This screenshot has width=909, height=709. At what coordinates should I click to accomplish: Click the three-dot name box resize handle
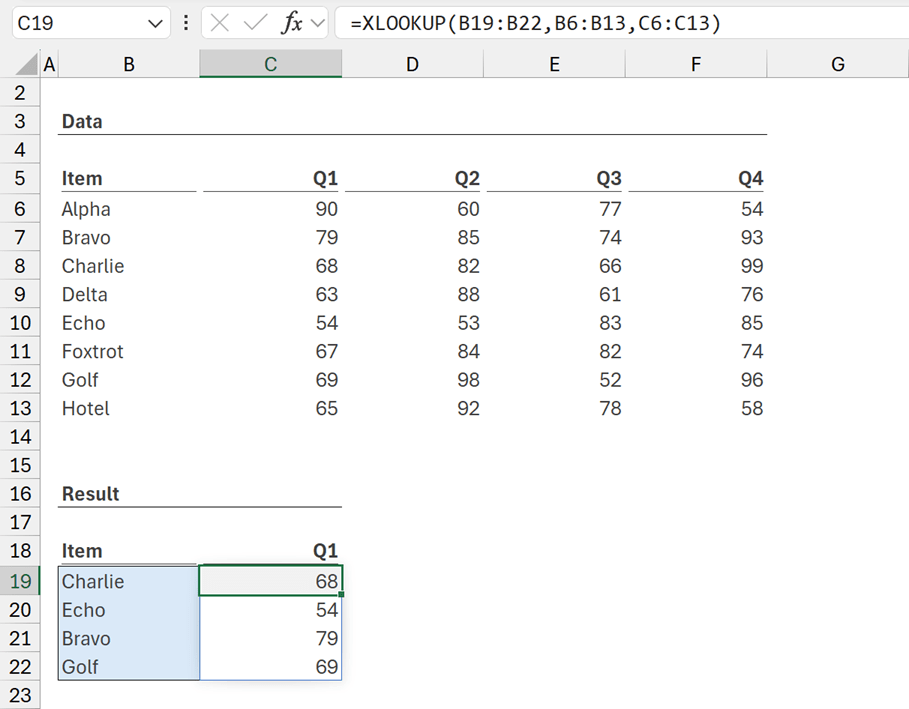pyautogui.click(x=186, y=23)
